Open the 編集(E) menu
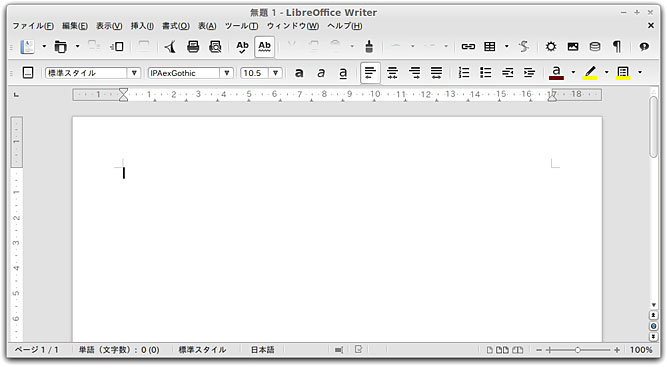 pos(75,26)
